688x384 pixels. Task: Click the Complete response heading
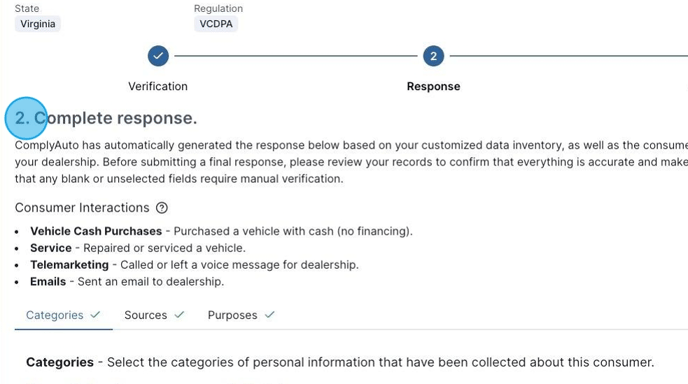point(106,118)
